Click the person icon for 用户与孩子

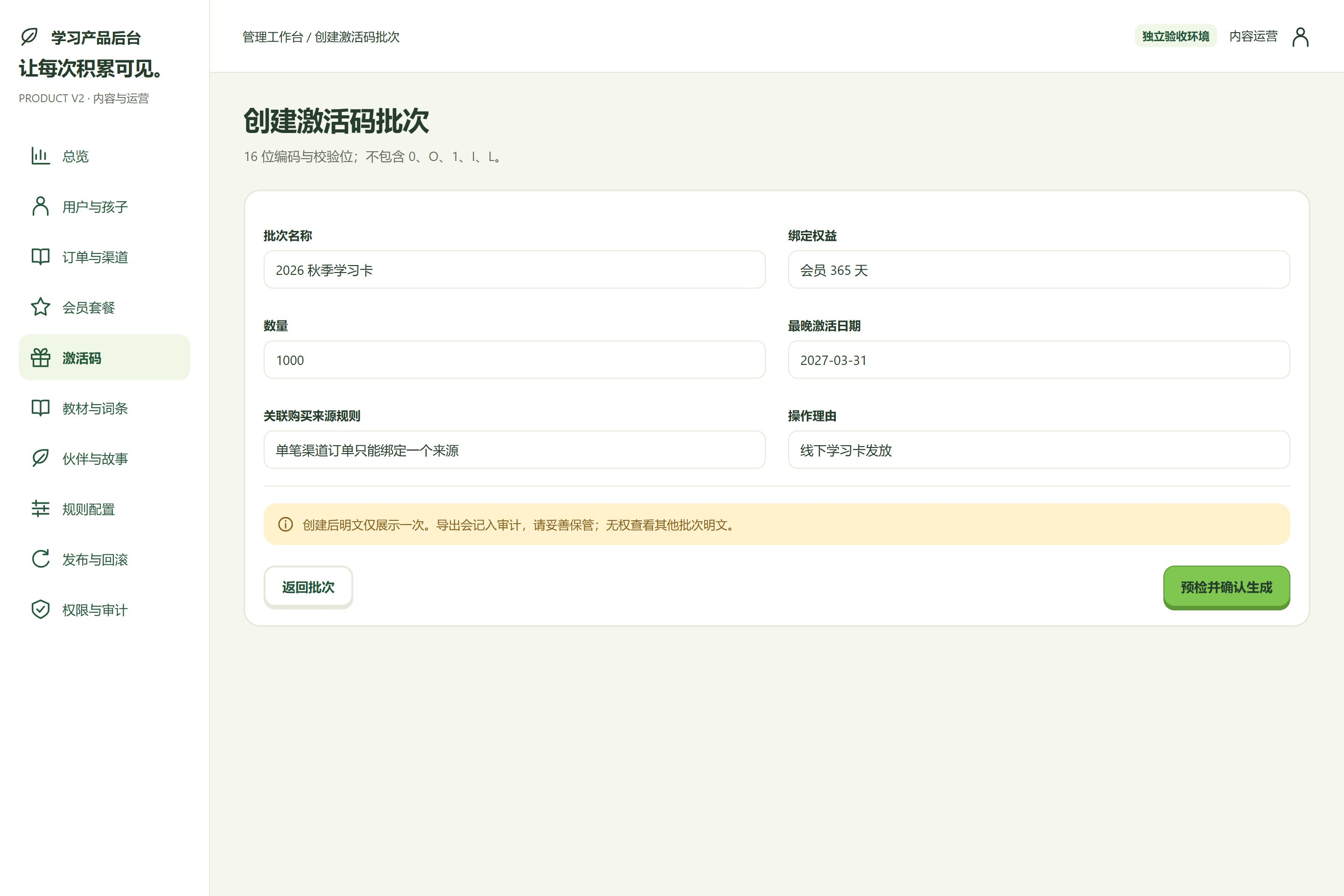coord(41,206)
